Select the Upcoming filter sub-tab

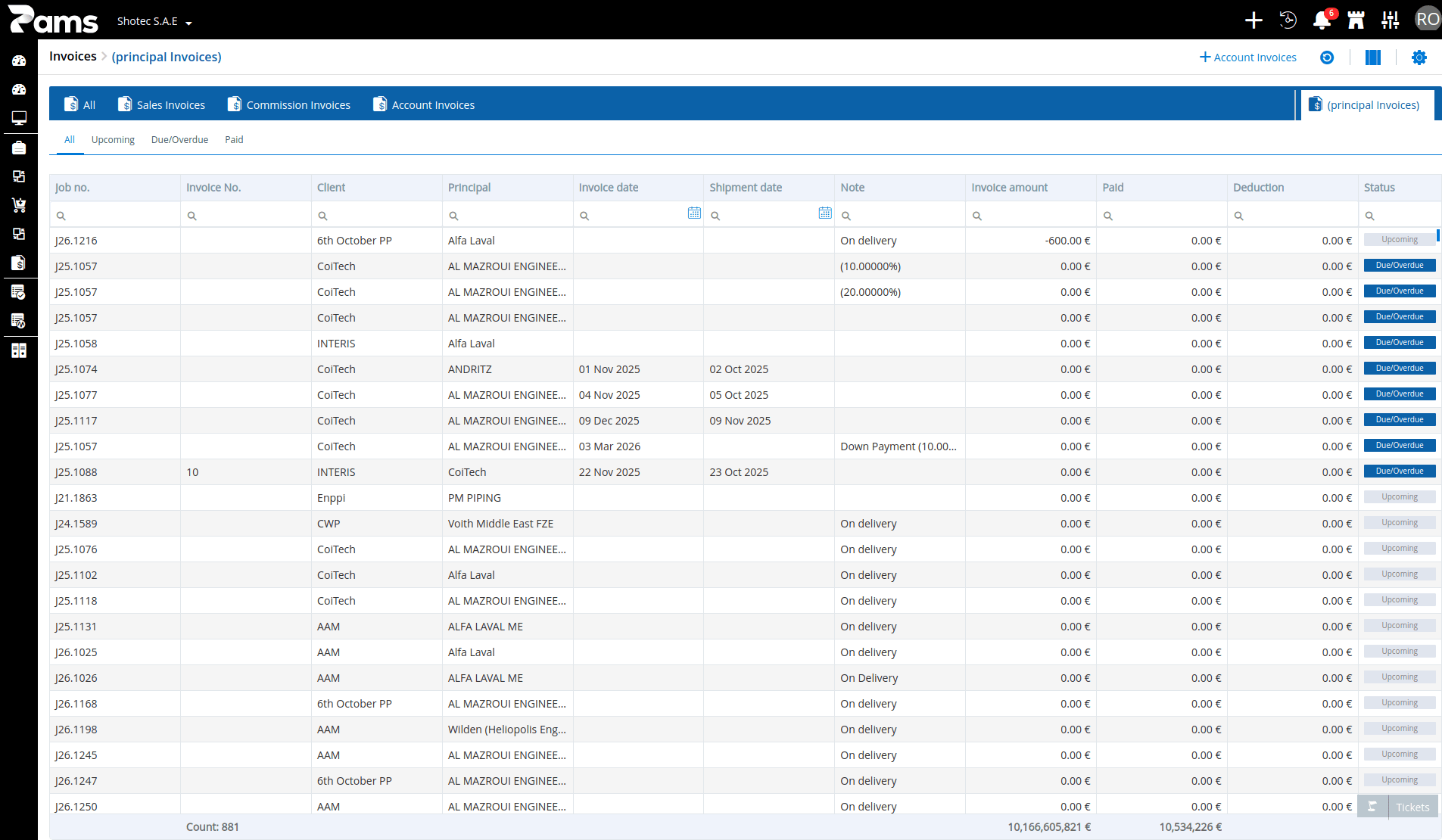click(113, 139)
